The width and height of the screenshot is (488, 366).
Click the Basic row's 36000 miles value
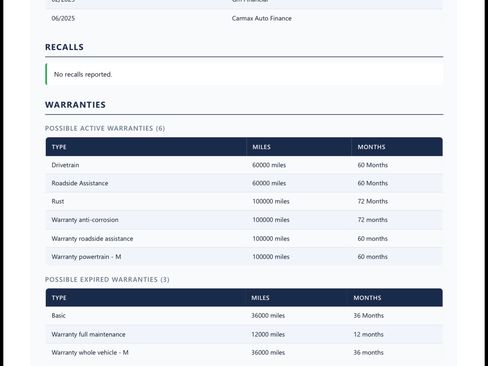coord(268,315)
